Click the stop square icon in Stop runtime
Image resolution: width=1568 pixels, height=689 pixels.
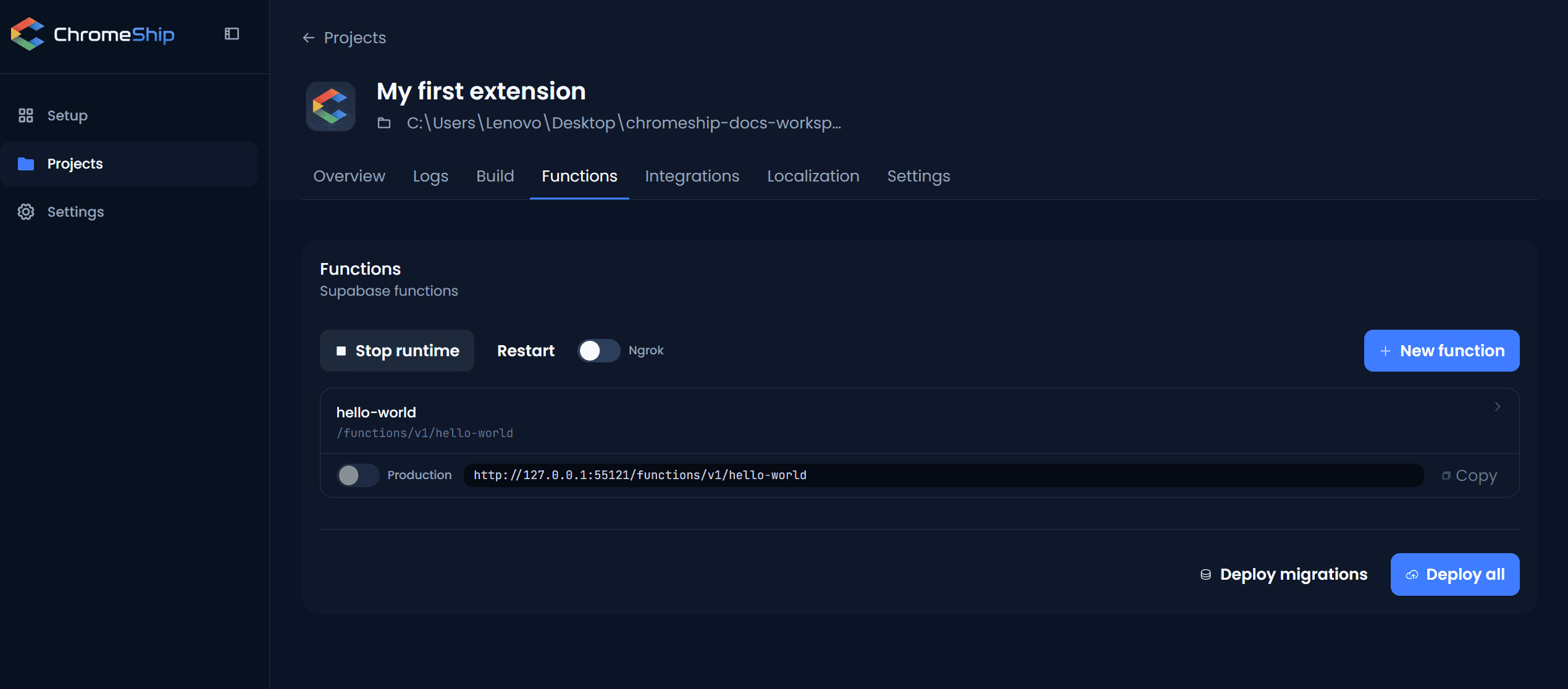point(341,351)
